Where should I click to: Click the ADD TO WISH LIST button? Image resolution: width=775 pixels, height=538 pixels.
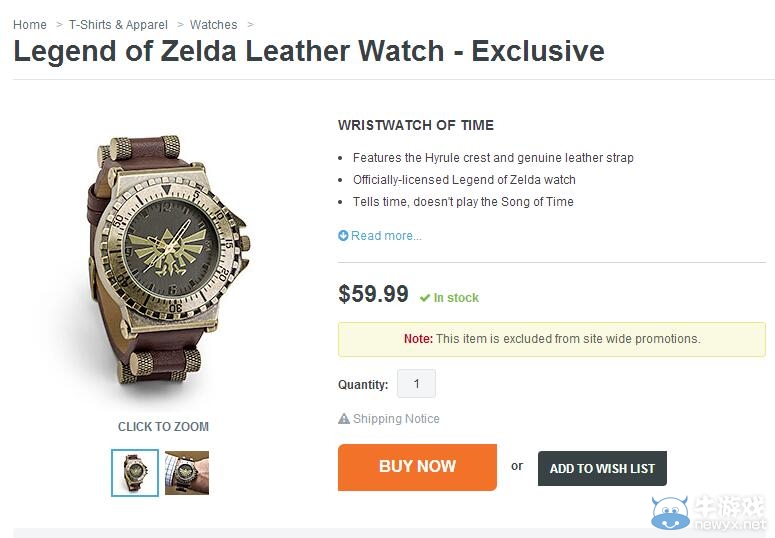pos(602,468)
